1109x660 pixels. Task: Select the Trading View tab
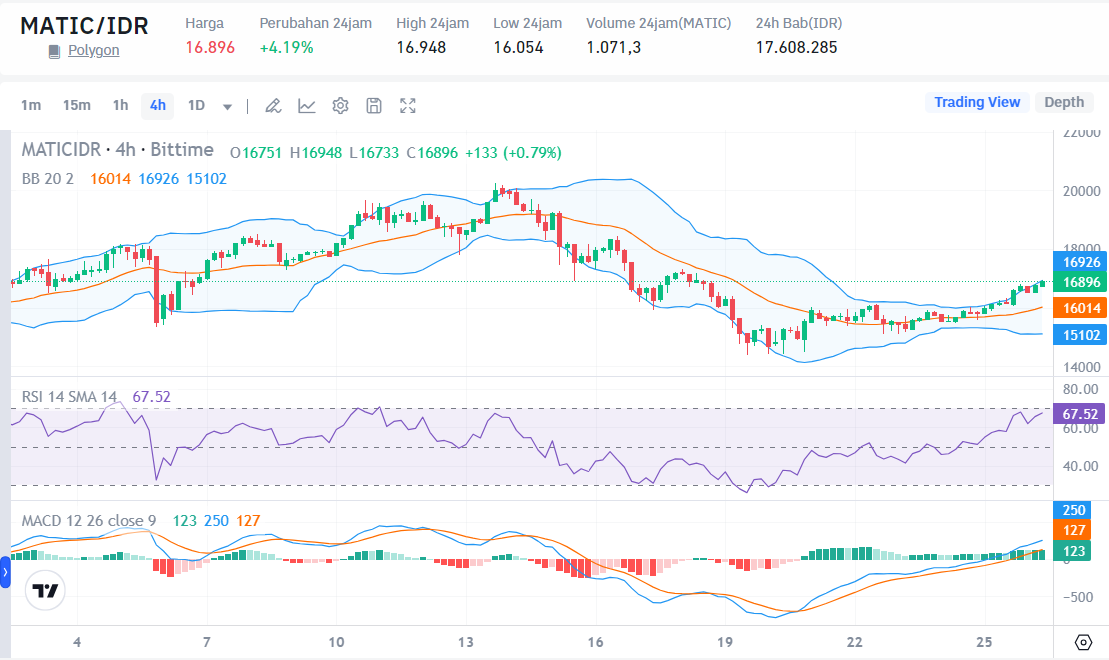pos(977,102)
